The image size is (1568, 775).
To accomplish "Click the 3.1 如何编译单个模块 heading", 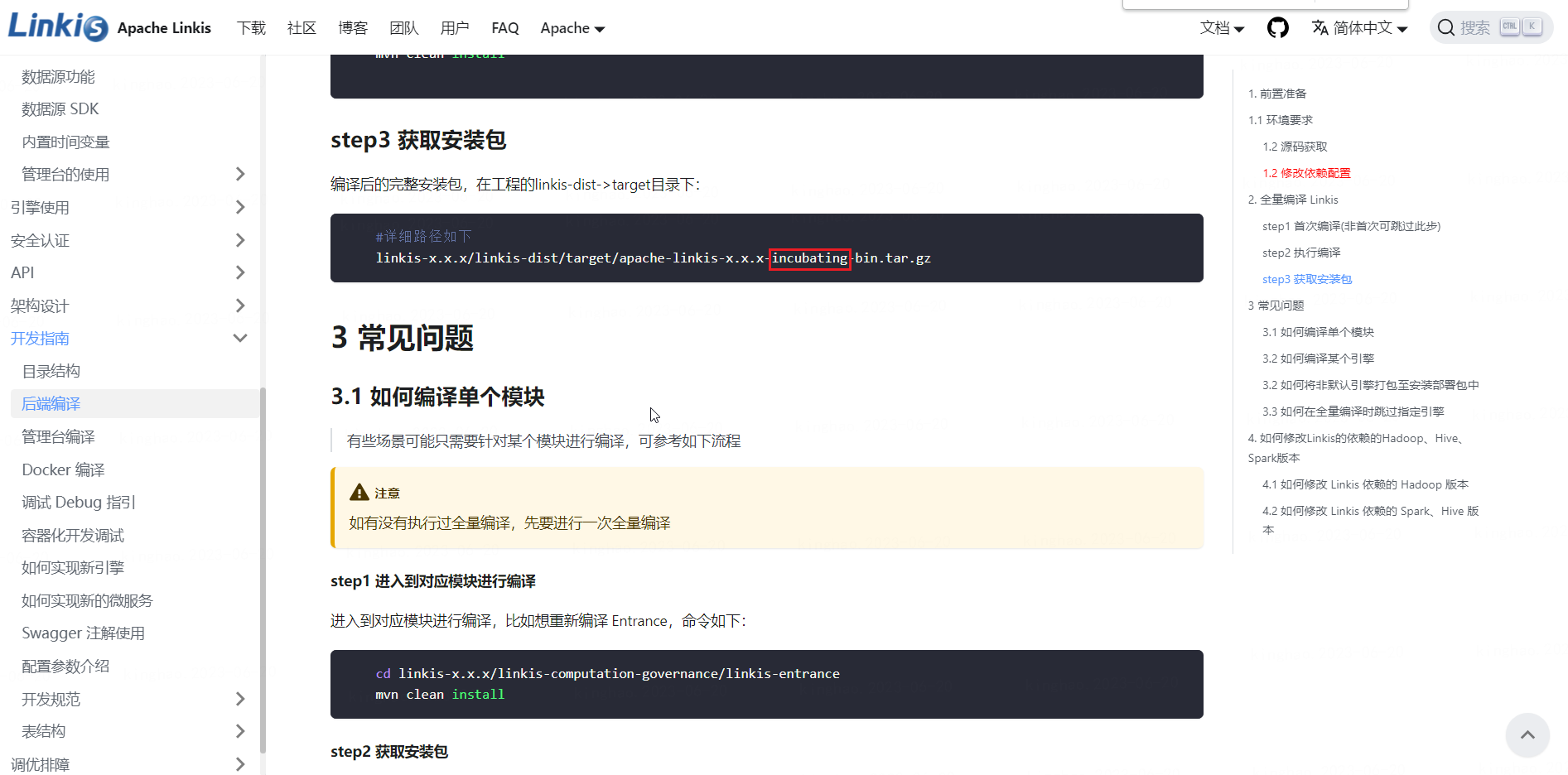I will click(x=437, y=397).
